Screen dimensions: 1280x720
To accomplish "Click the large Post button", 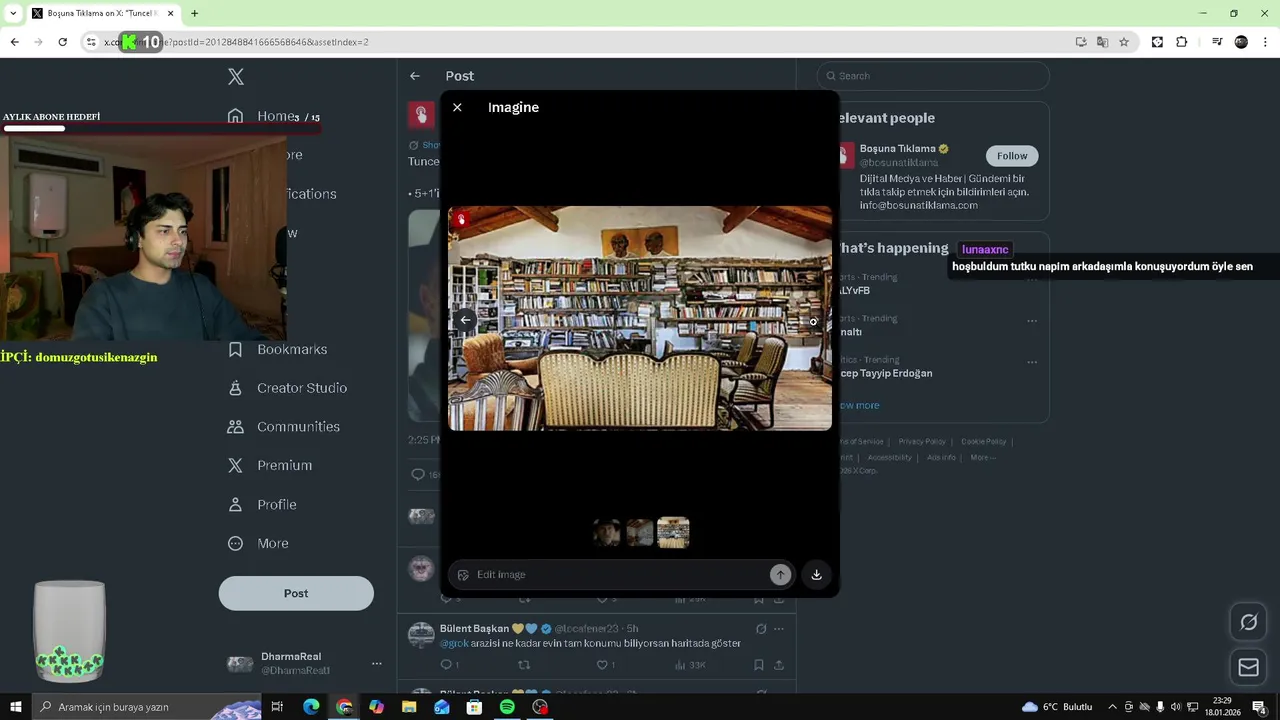I will pyautogui.click(x=296, y=593).
